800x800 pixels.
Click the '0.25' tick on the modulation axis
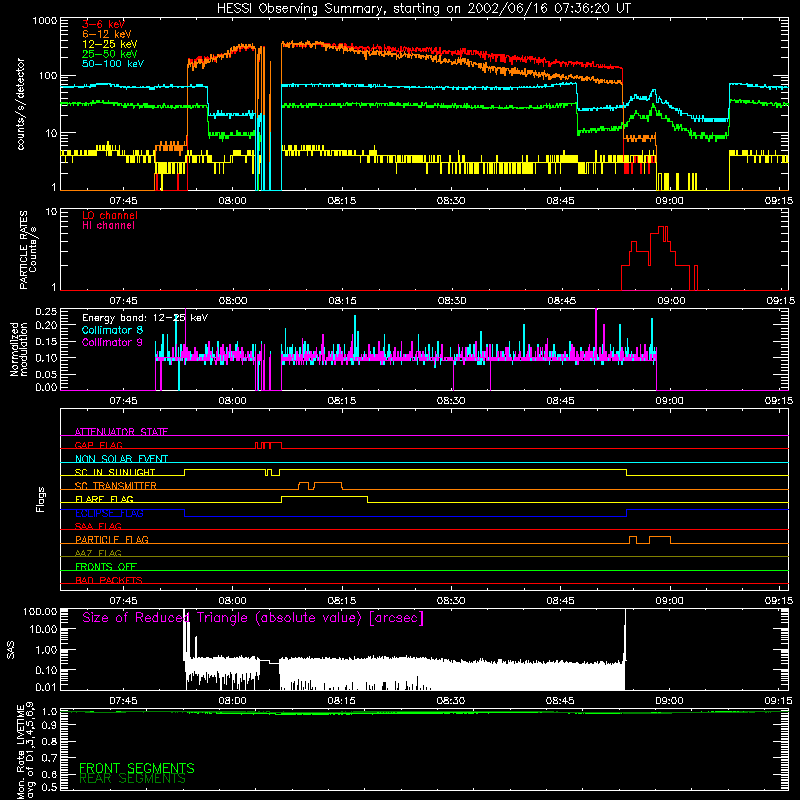[x=46, y=311]
